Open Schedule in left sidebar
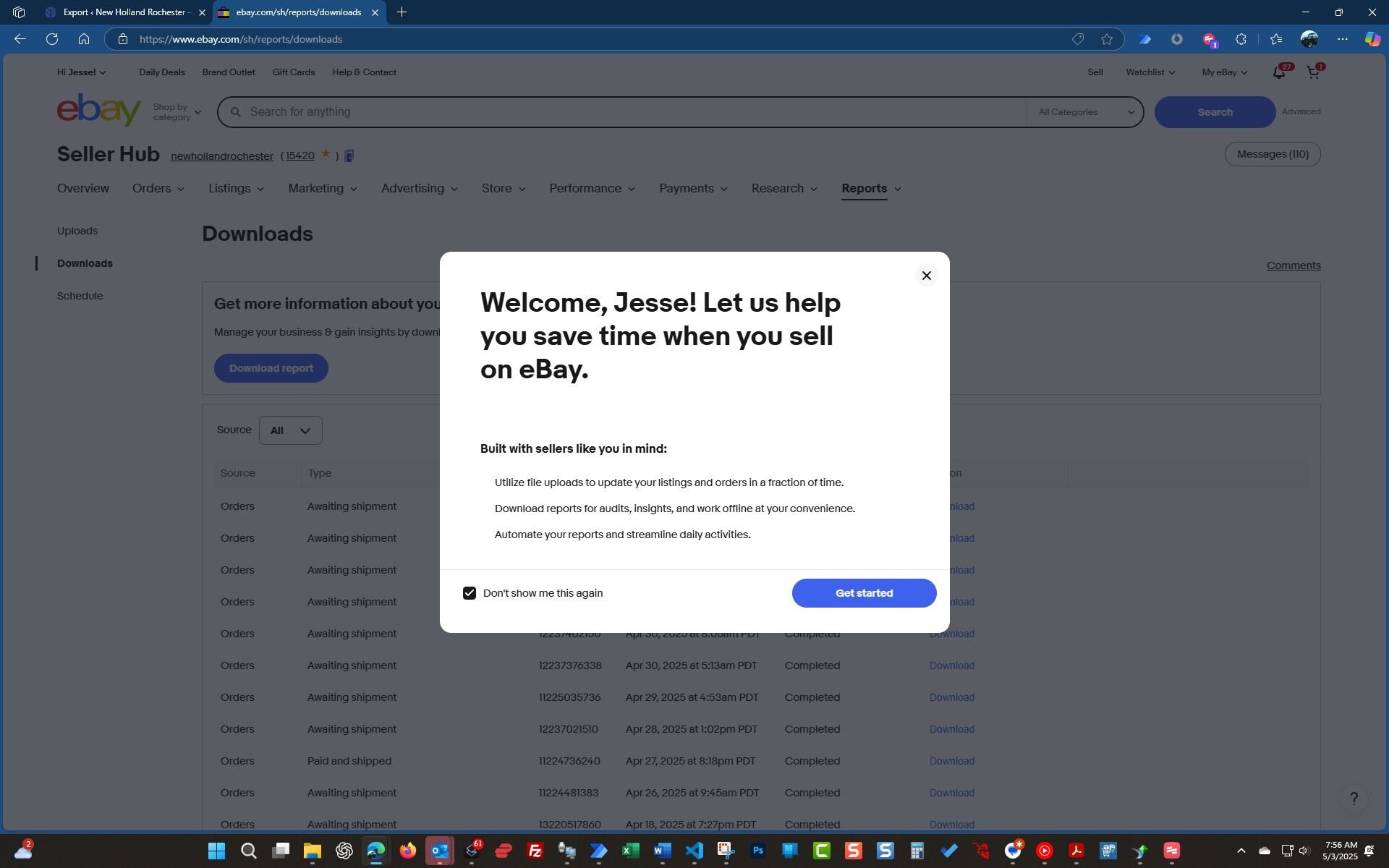 [x=80, y=296]
